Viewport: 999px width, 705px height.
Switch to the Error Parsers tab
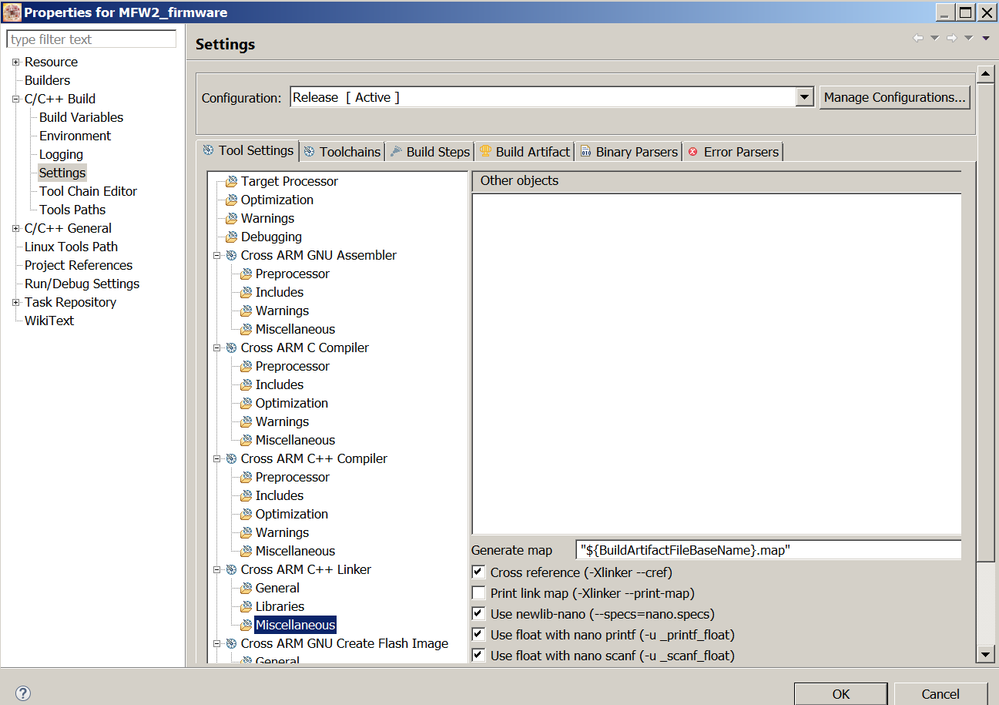click(733, 152)
